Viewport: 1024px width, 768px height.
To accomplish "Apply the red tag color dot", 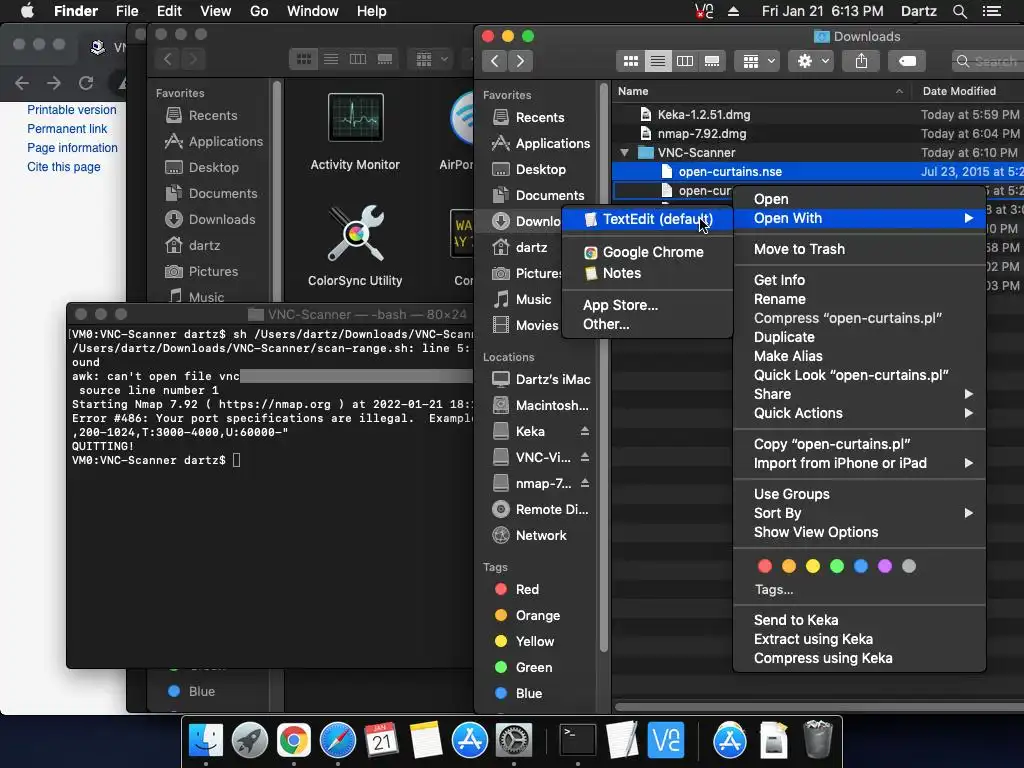I will click(765, 566).
